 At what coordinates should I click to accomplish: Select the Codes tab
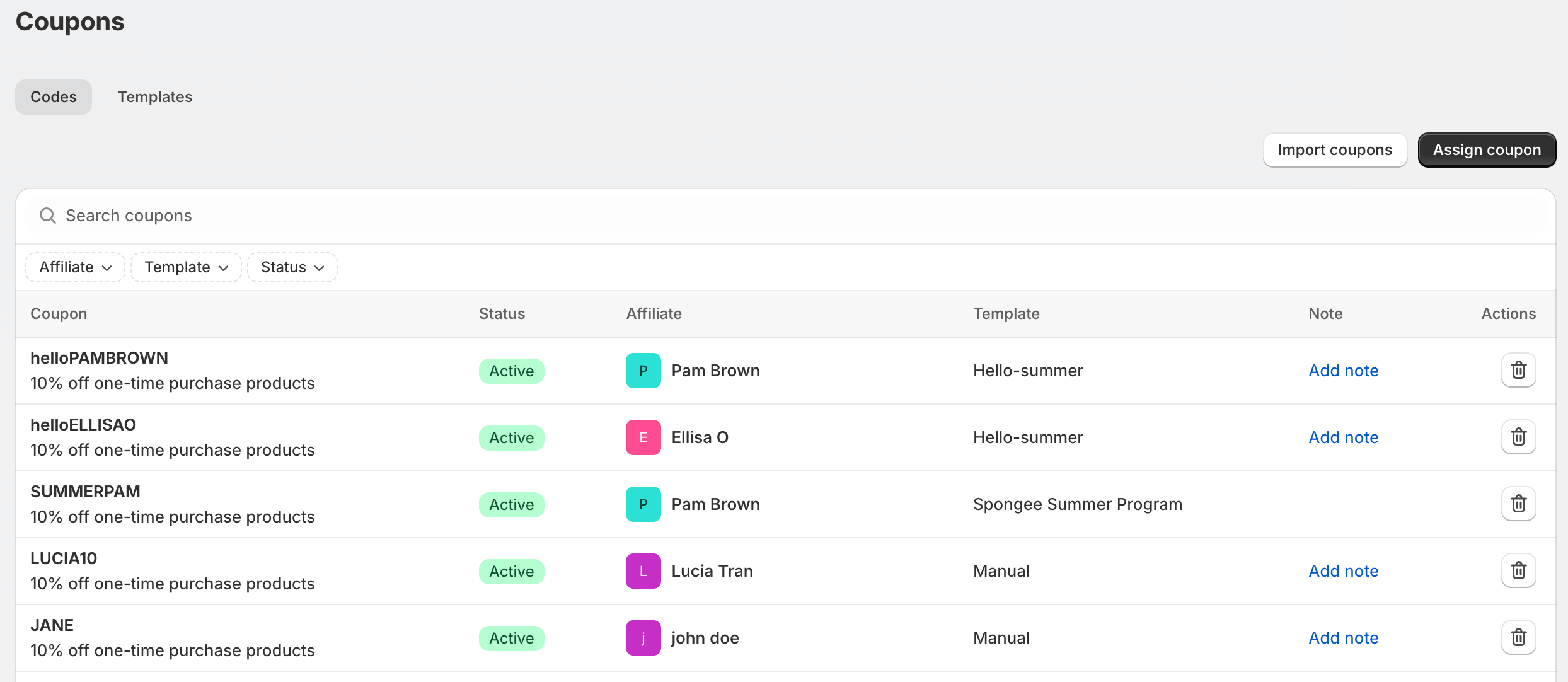point(54,97)
